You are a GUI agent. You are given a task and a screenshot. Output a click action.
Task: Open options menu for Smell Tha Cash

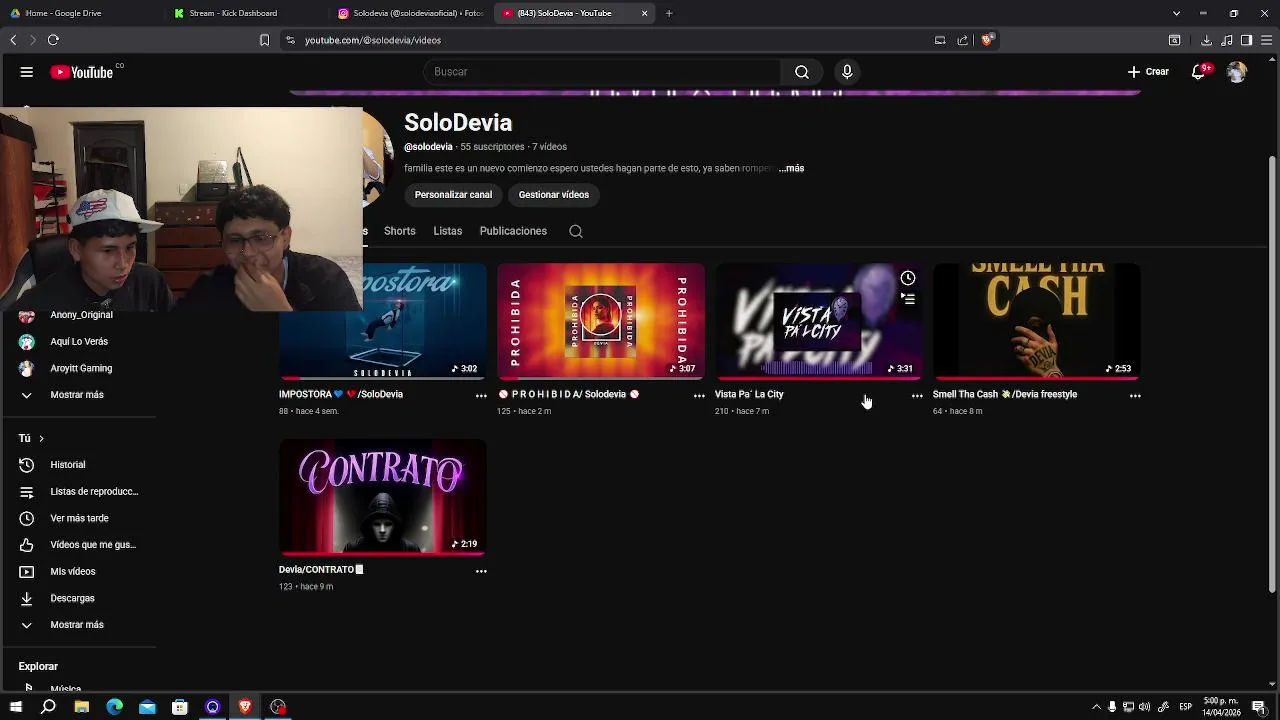click(x=1135, y=396)
